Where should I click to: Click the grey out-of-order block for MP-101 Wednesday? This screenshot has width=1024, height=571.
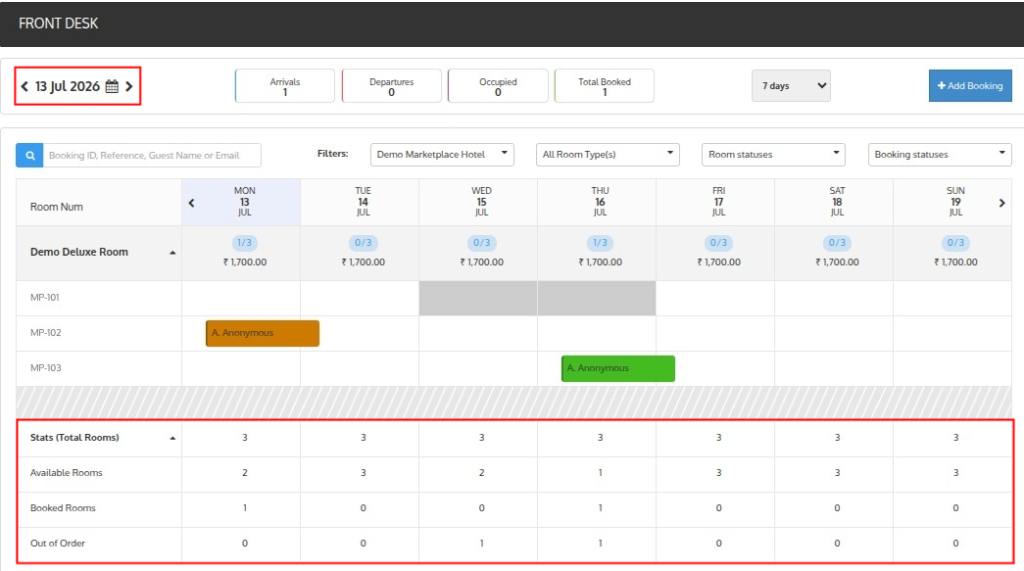point(478,299)
